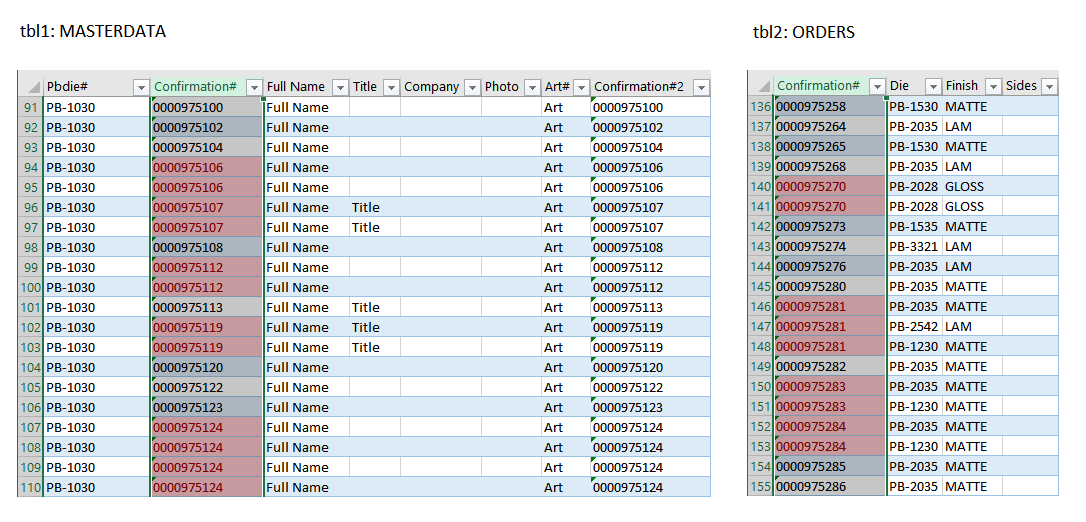Image resolution: width=1086 pixels, height=522 pixels.
Task: Click select-all corner of MASTERDATA table
Action: click(x=31, y=87)
